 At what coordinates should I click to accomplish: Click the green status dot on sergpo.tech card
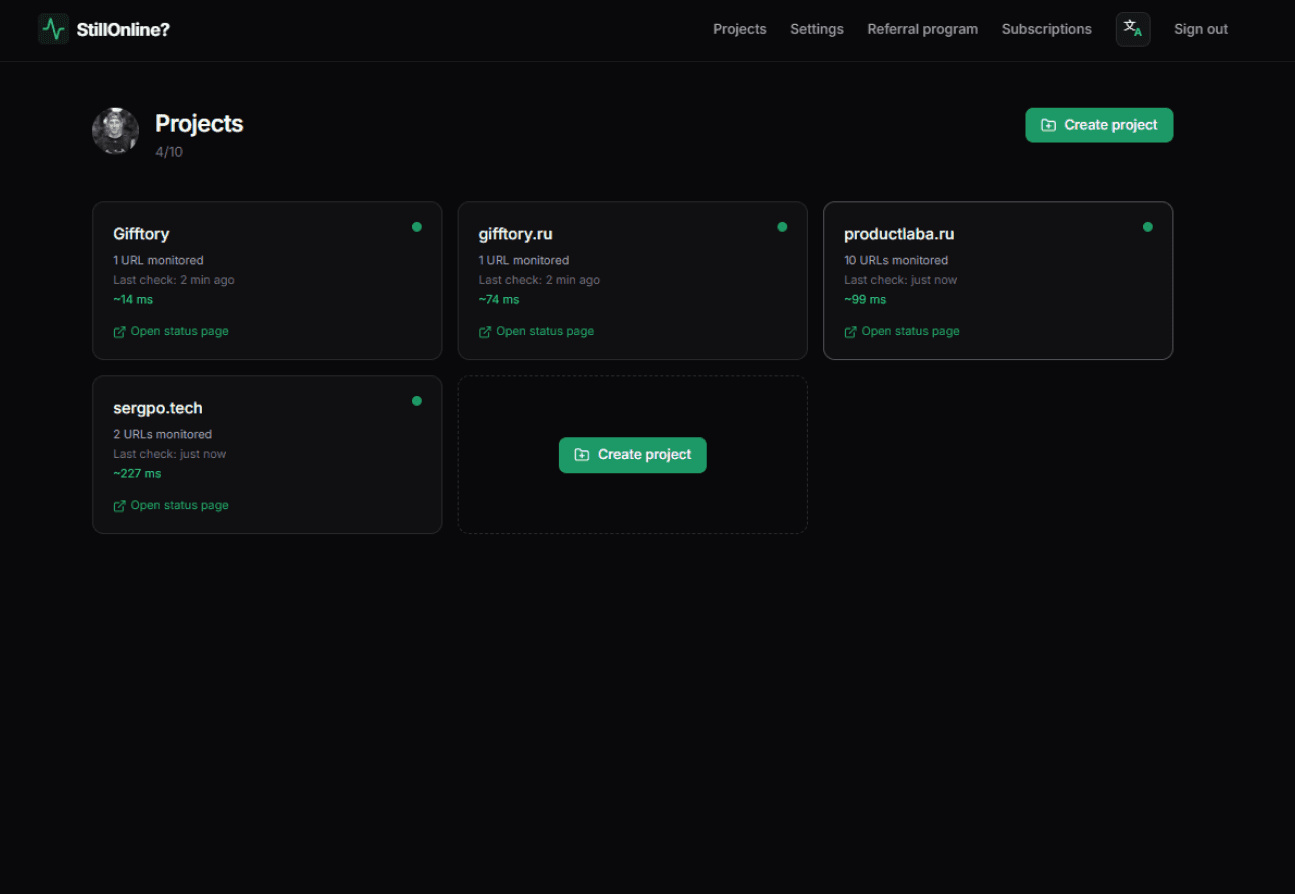(x=417, y=401)
